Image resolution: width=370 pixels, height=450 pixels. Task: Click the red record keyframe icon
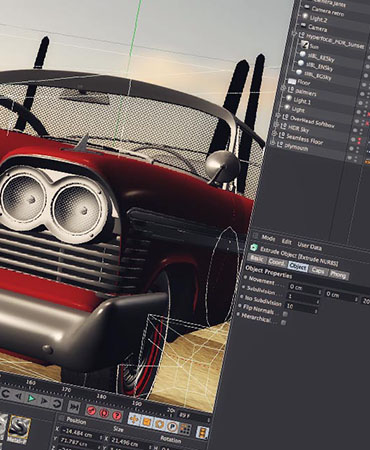click(91, 410)
